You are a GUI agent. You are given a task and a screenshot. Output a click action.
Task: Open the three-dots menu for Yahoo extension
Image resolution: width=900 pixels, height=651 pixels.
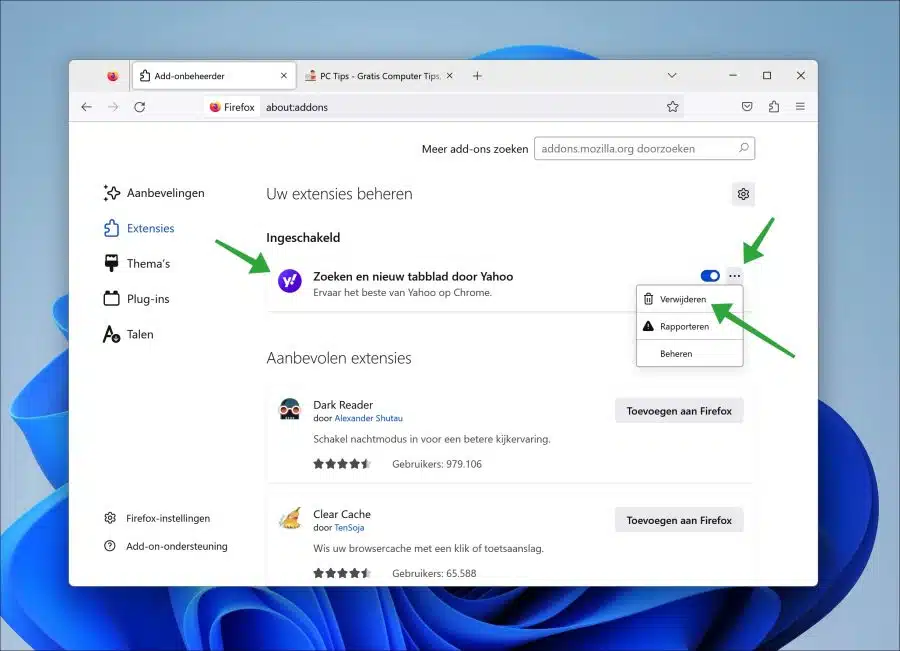[735, 276]
